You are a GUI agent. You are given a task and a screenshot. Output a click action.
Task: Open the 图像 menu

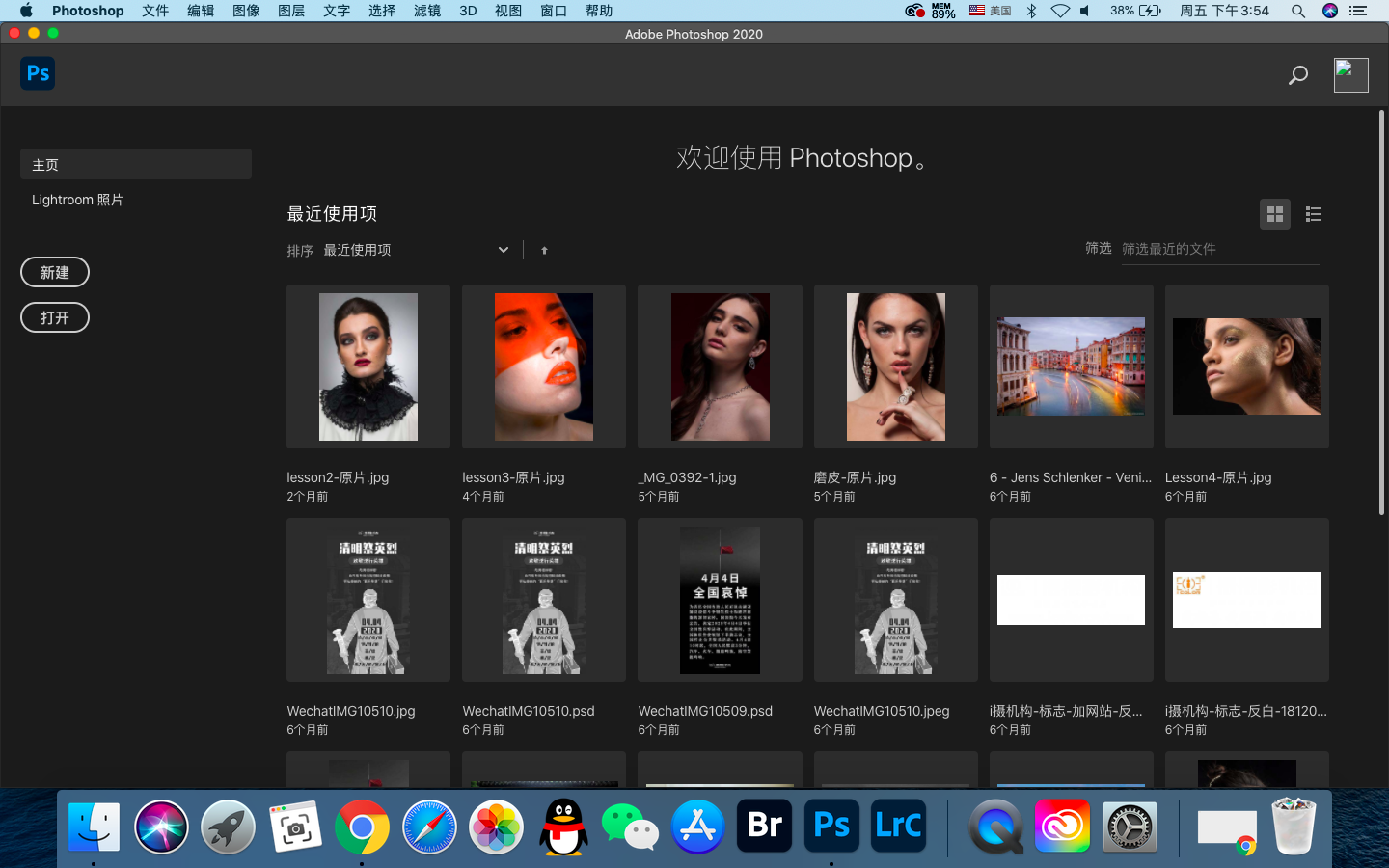click(246, 11)
